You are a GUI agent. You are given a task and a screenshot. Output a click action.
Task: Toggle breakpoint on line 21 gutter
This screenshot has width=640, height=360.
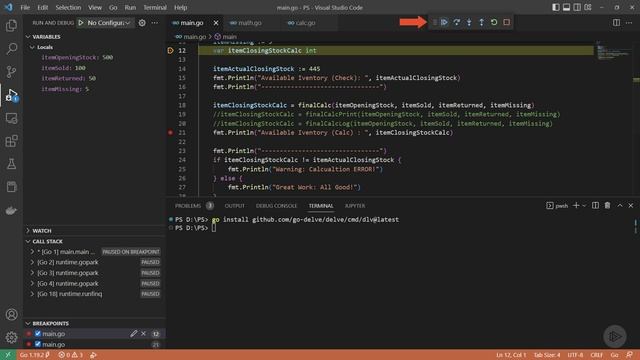click(171, 133)
